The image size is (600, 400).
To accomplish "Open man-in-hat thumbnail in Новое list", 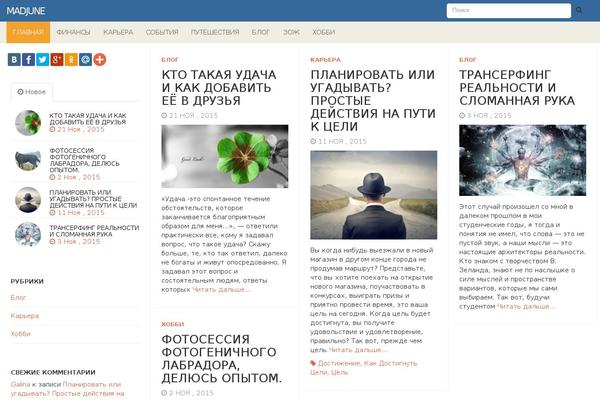I will (28, 199).
